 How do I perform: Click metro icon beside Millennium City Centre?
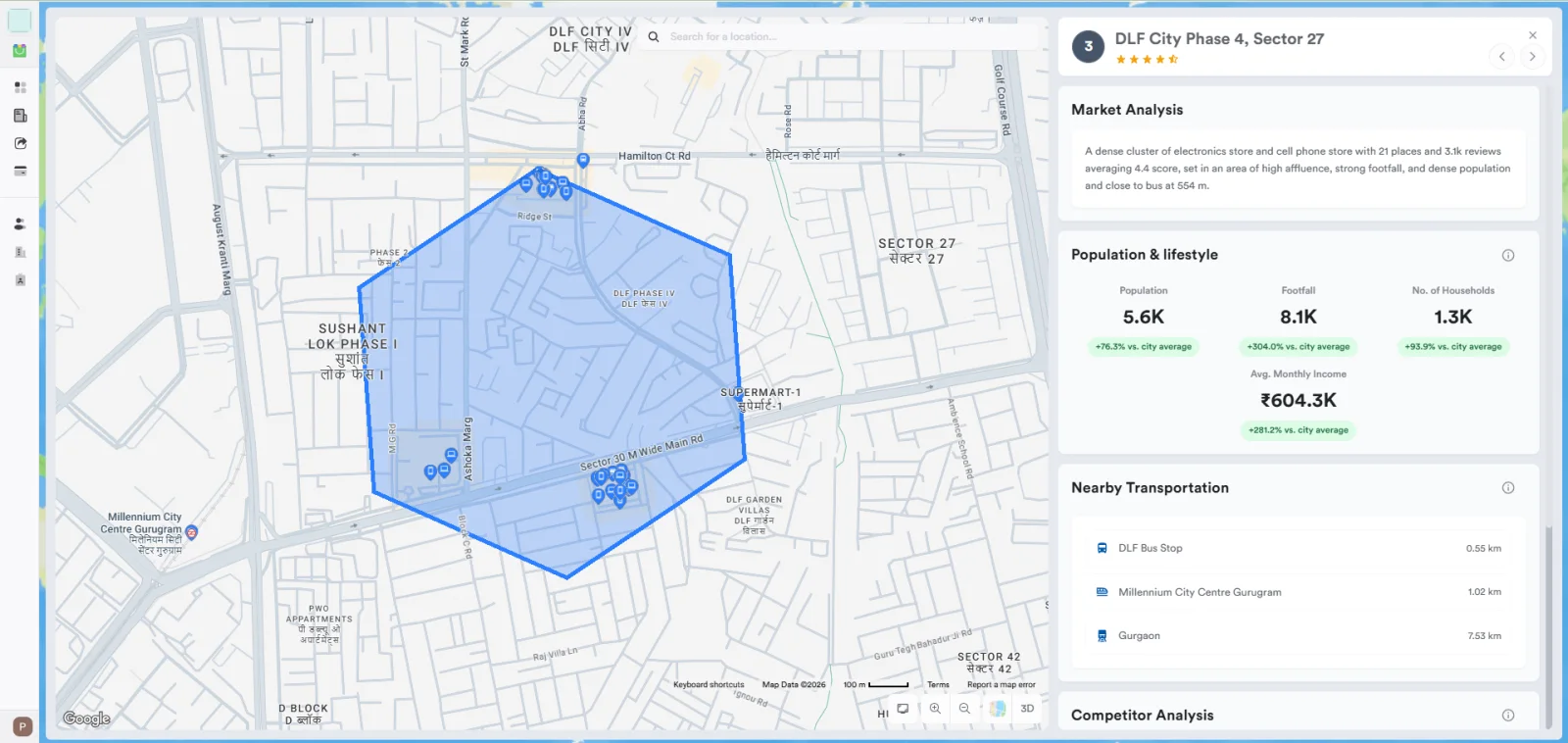click(x=1102, y=592)
